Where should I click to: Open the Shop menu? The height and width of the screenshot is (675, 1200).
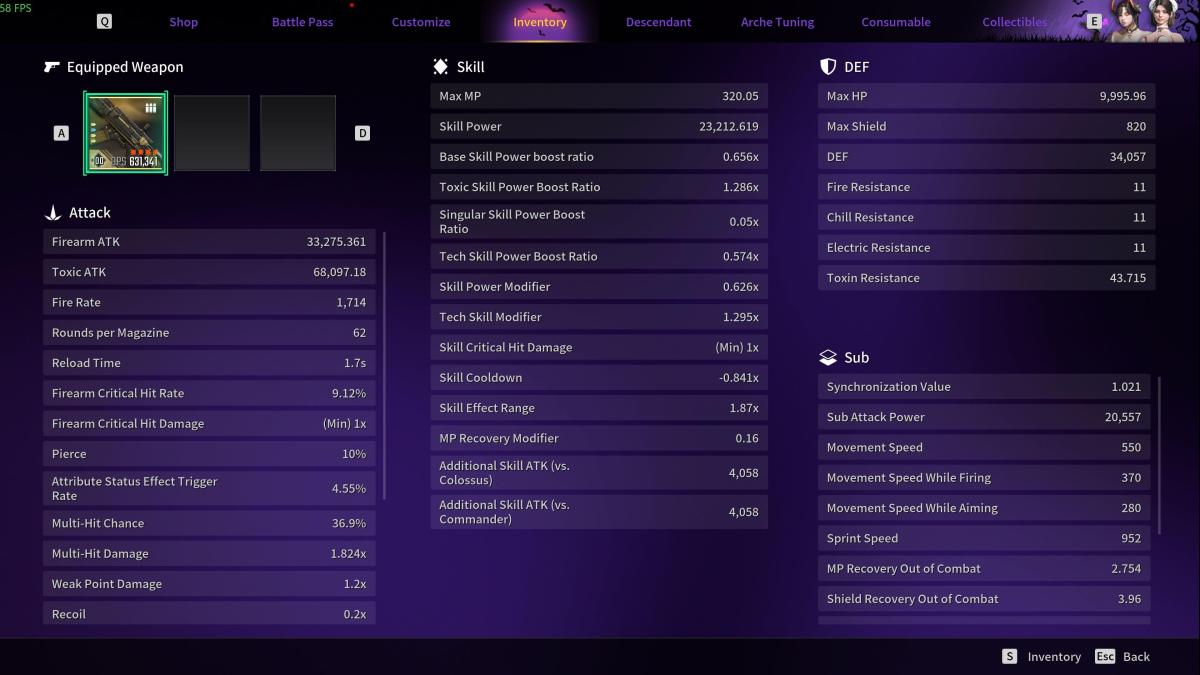tap(183, 21)
